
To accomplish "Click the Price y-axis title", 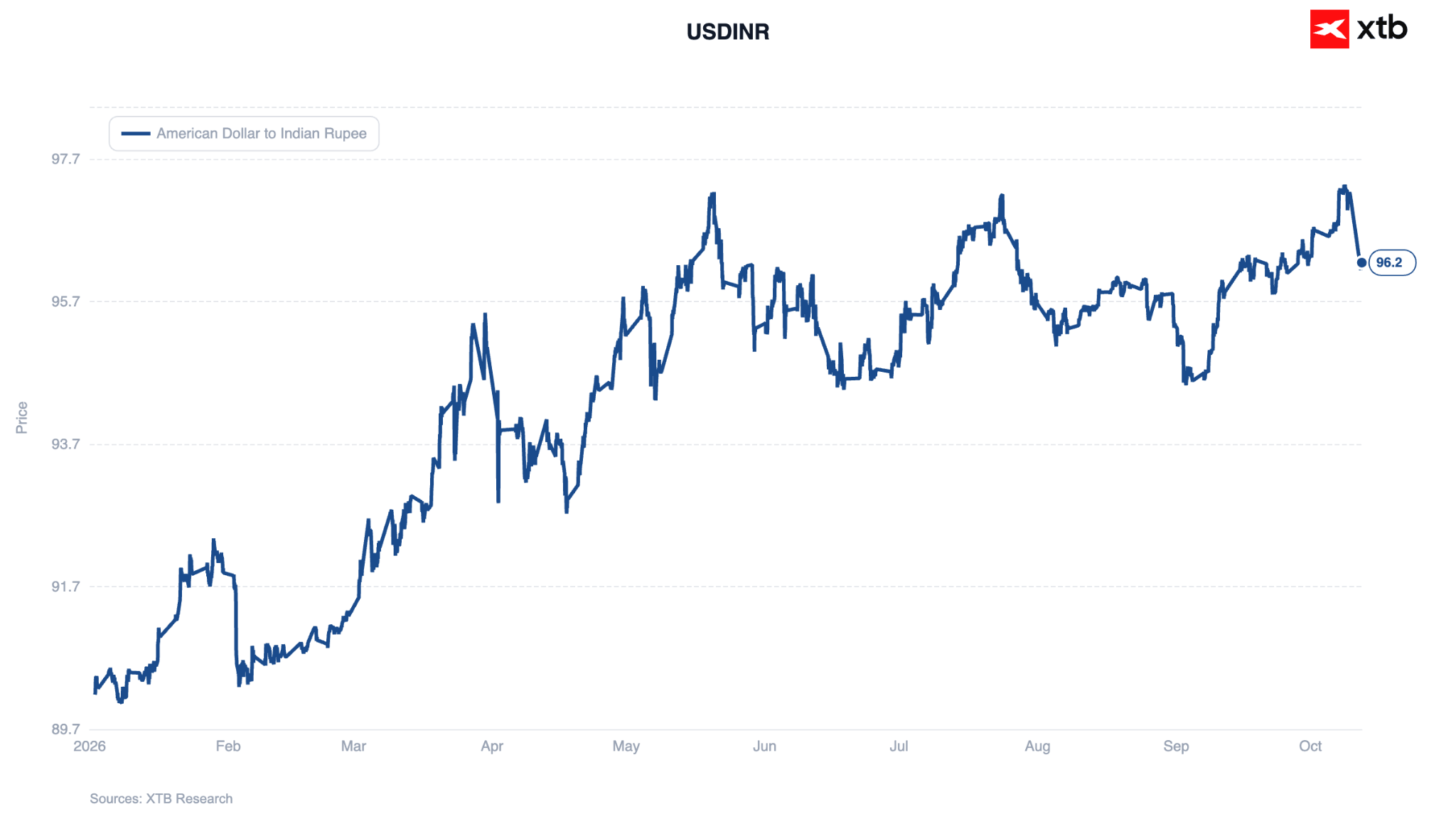I will click(22, 417).
